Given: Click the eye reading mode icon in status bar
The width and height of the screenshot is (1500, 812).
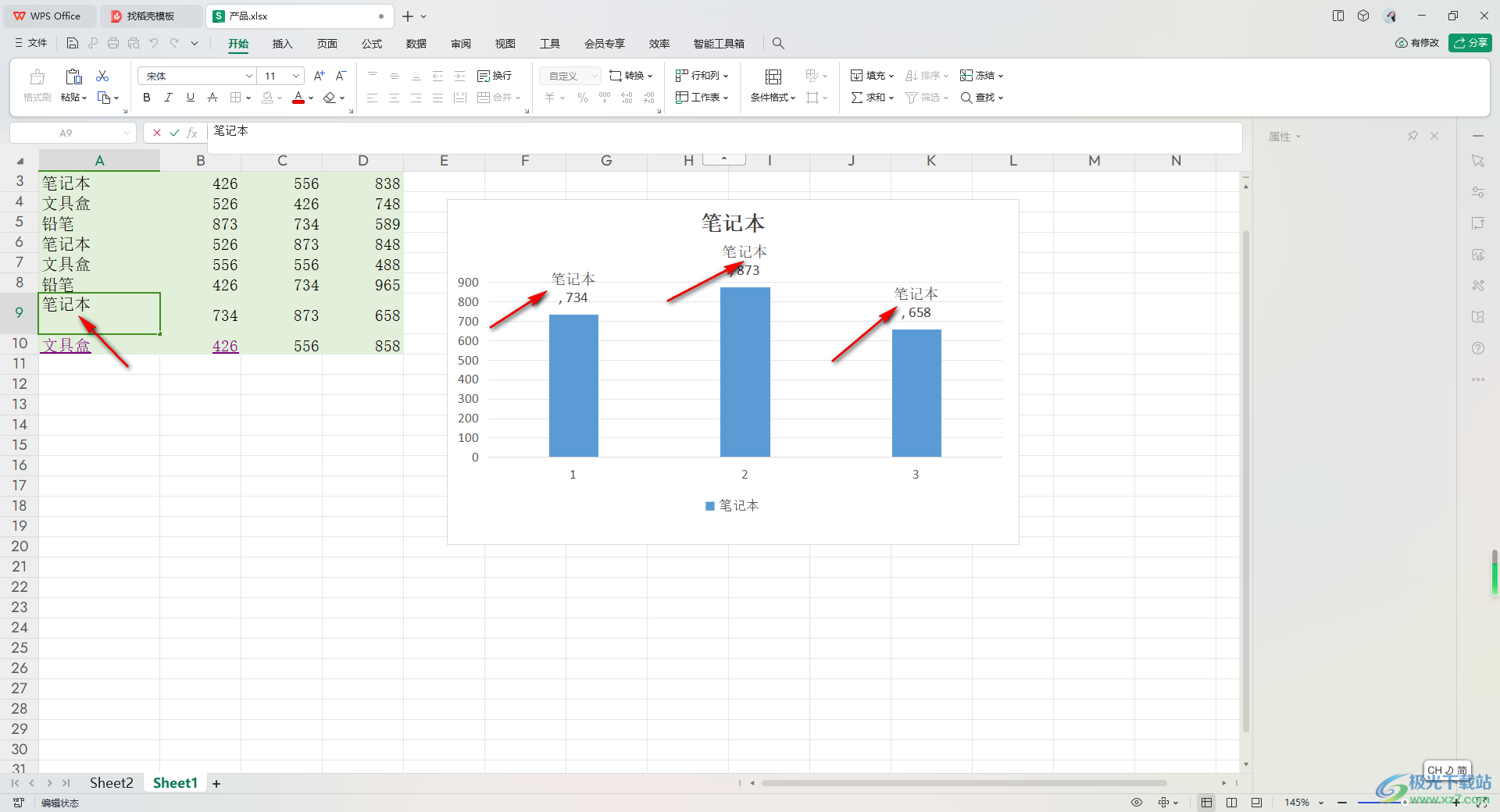Looking at the screenshot, I should click(x=1137, y=803).
